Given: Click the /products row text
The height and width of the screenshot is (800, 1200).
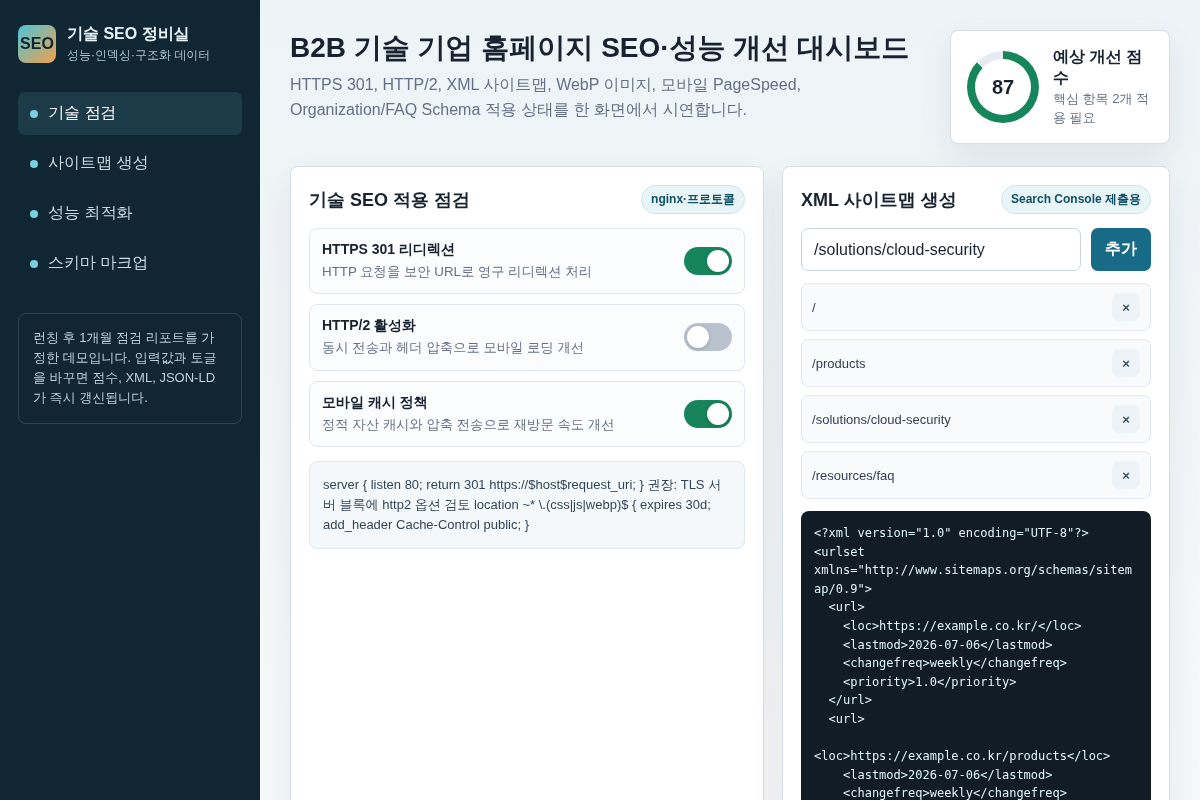Looking at the screenshot, I should pyautogui.click(x=839, y=363).
